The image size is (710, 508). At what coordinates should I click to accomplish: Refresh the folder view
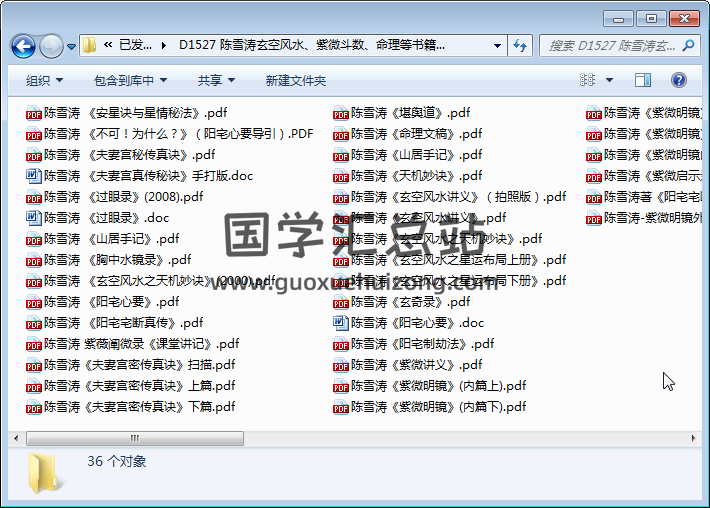tap(520, 46)
